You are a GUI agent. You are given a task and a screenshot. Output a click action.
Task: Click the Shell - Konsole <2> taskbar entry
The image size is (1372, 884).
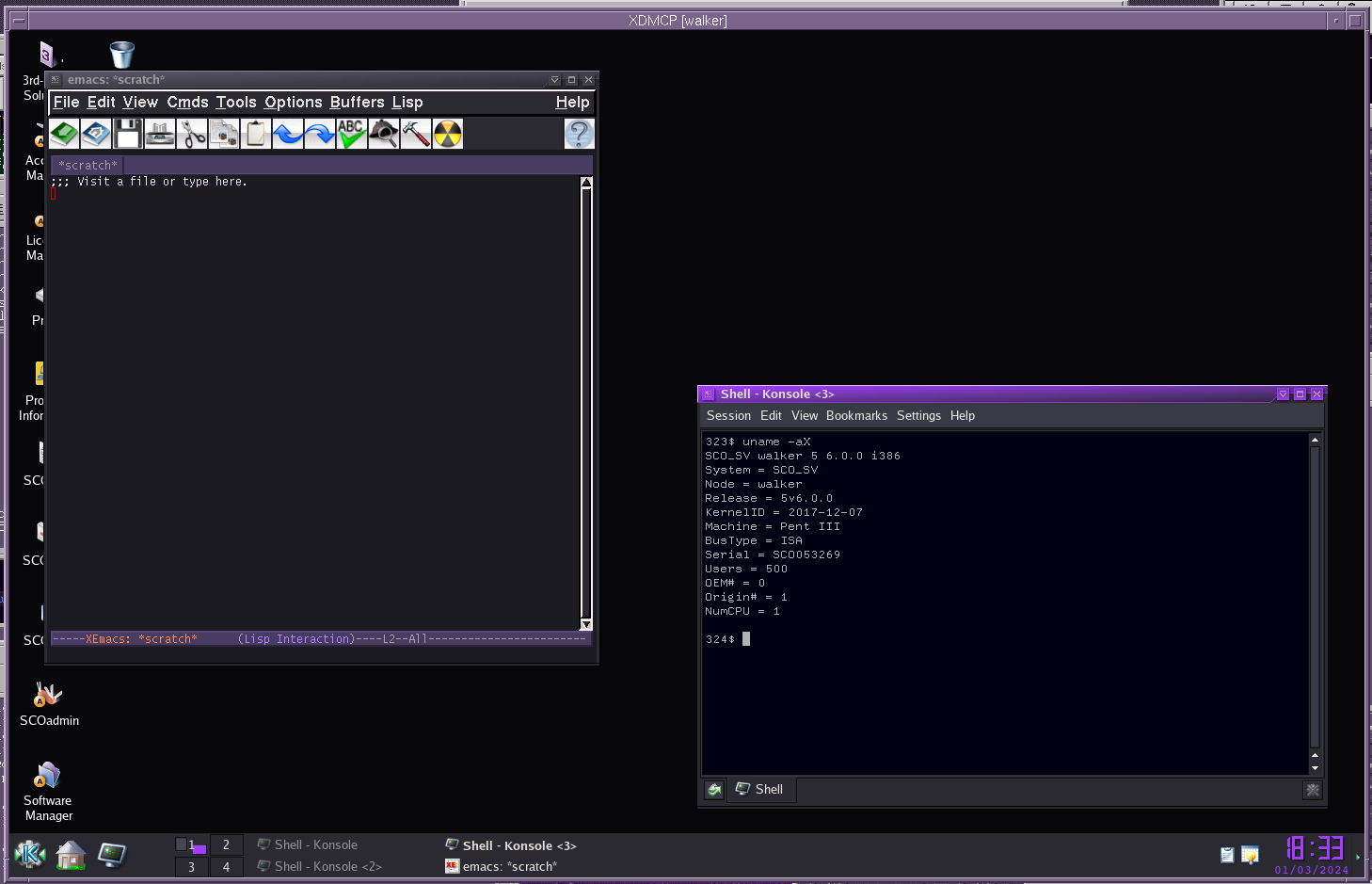click(x=320, y=866)
